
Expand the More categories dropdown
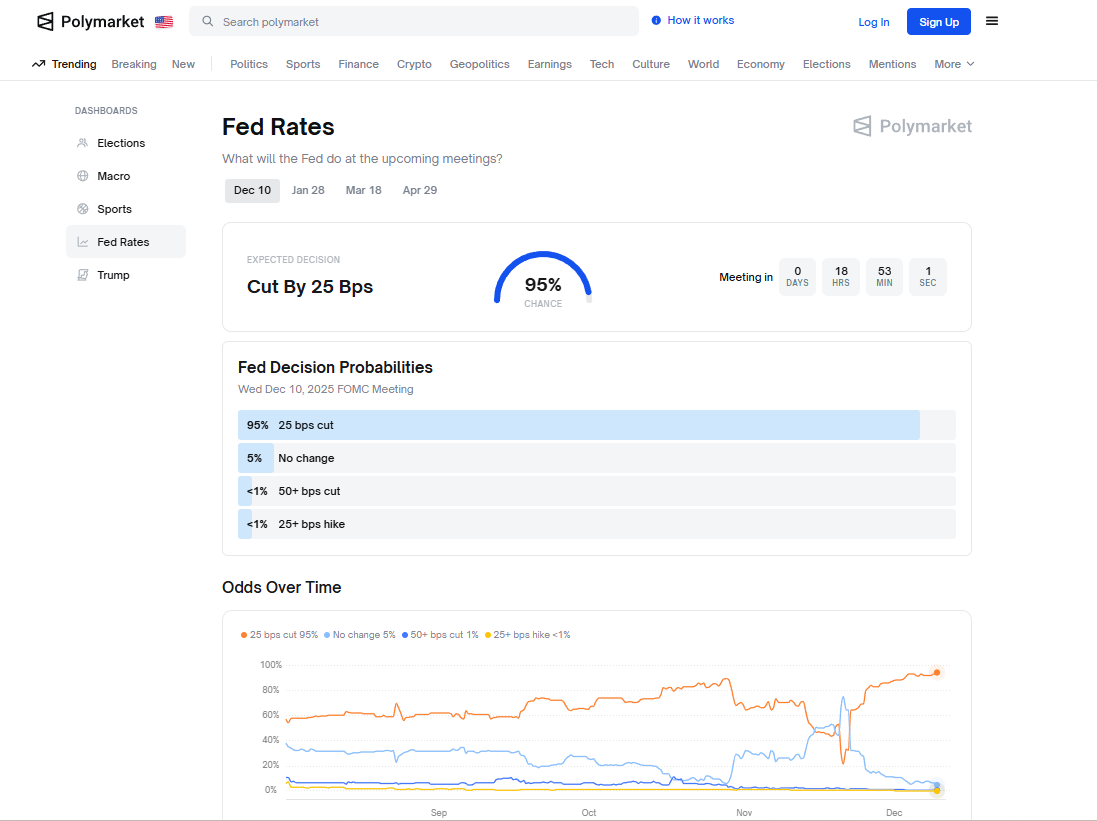tap(954, 64)
